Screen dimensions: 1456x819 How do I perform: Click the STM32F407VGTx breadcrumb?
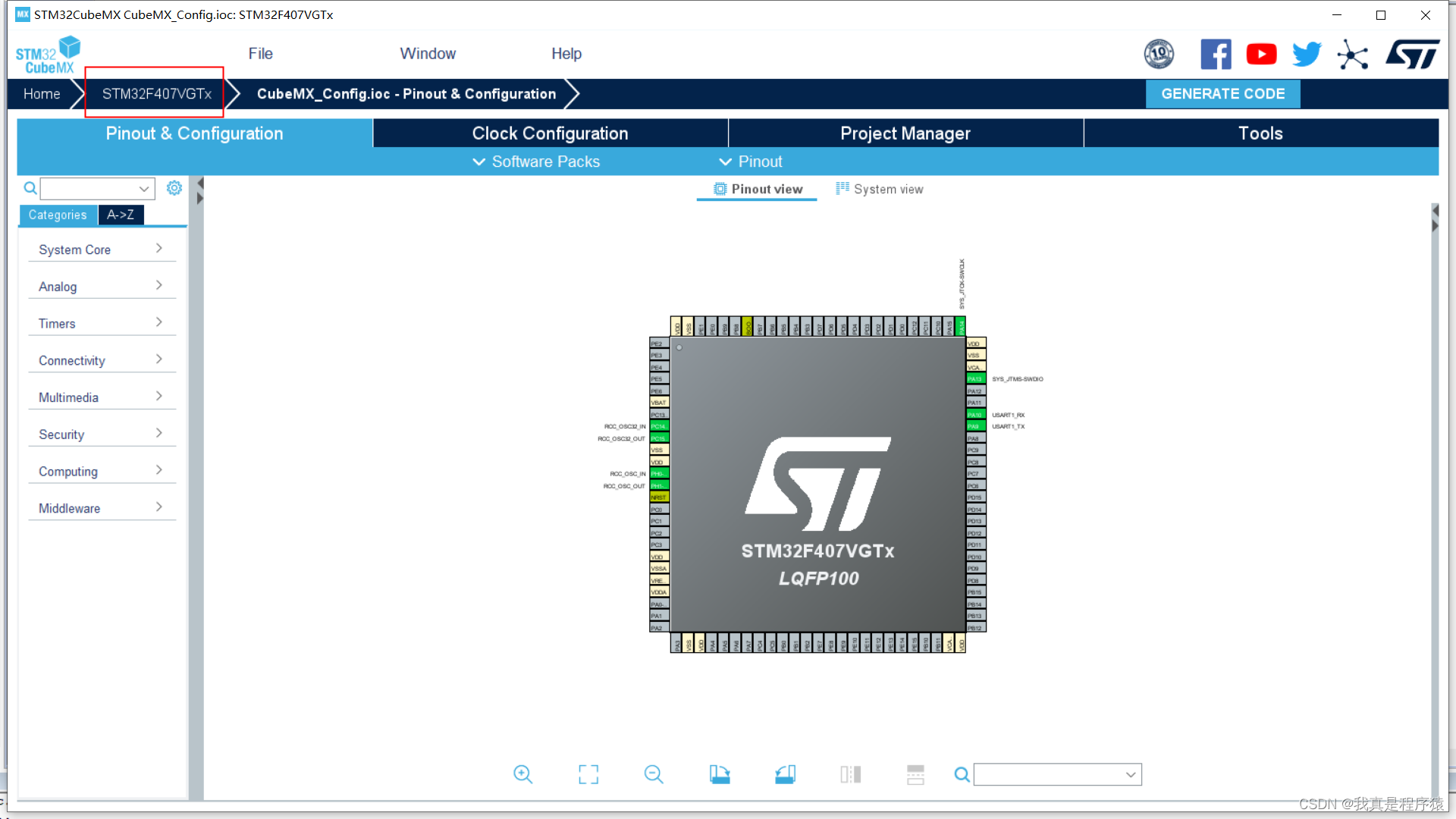coord(156,94)
